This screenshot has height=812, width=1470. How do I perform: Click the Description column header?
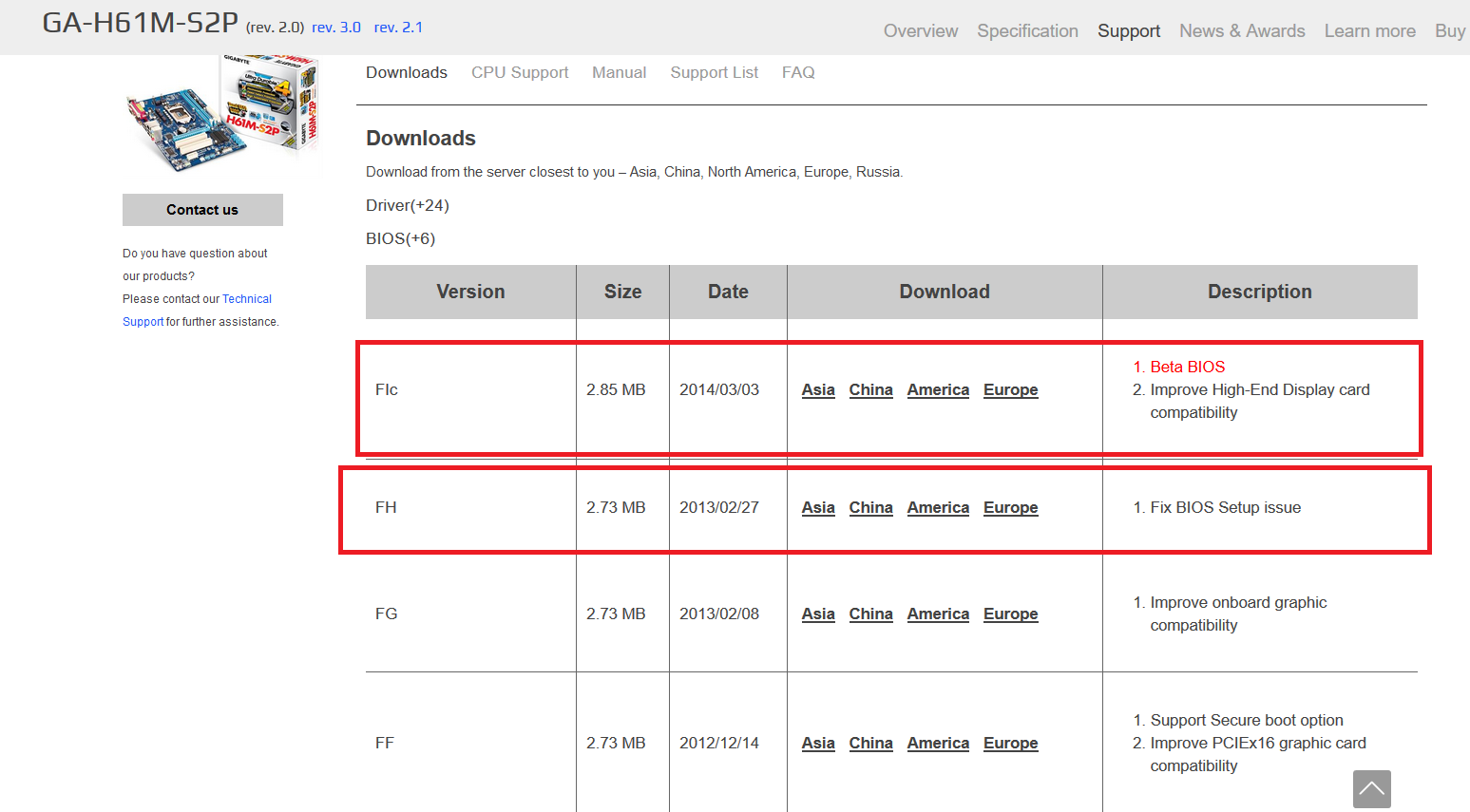pyautogui.click(x=1260, y=292)
